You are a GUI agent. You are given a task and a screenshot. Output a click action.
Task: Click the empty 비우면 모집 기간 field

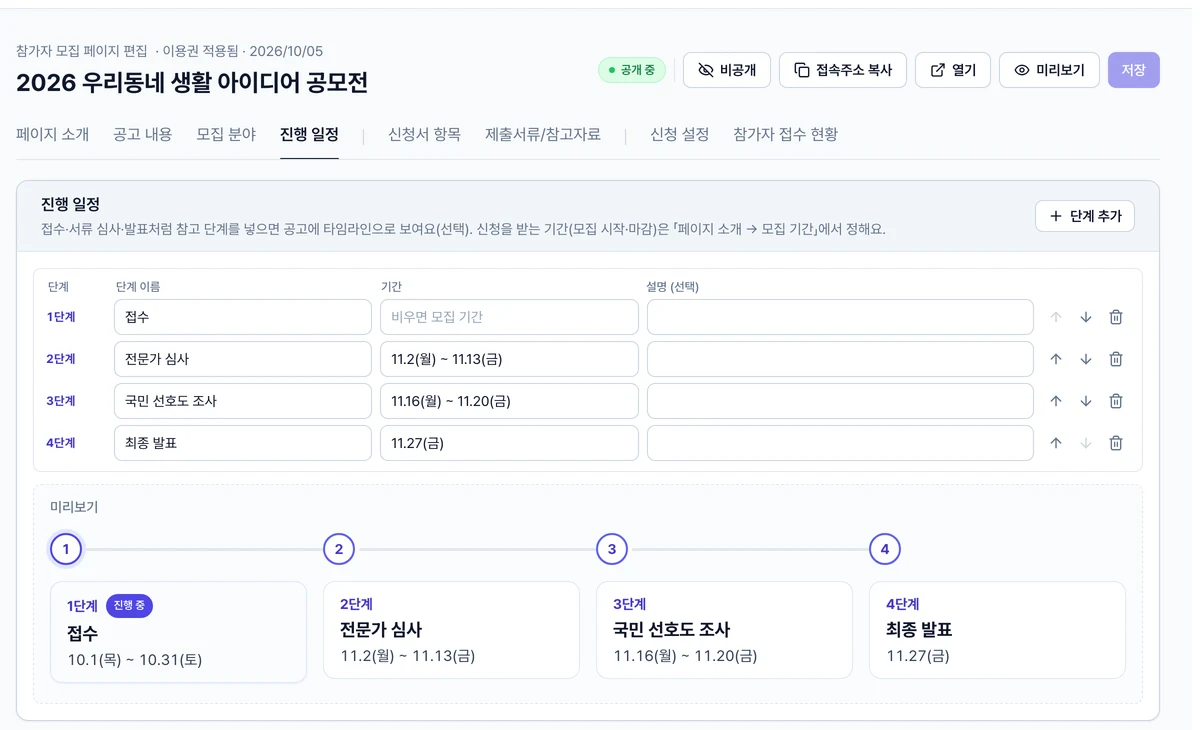coord(509,317)
